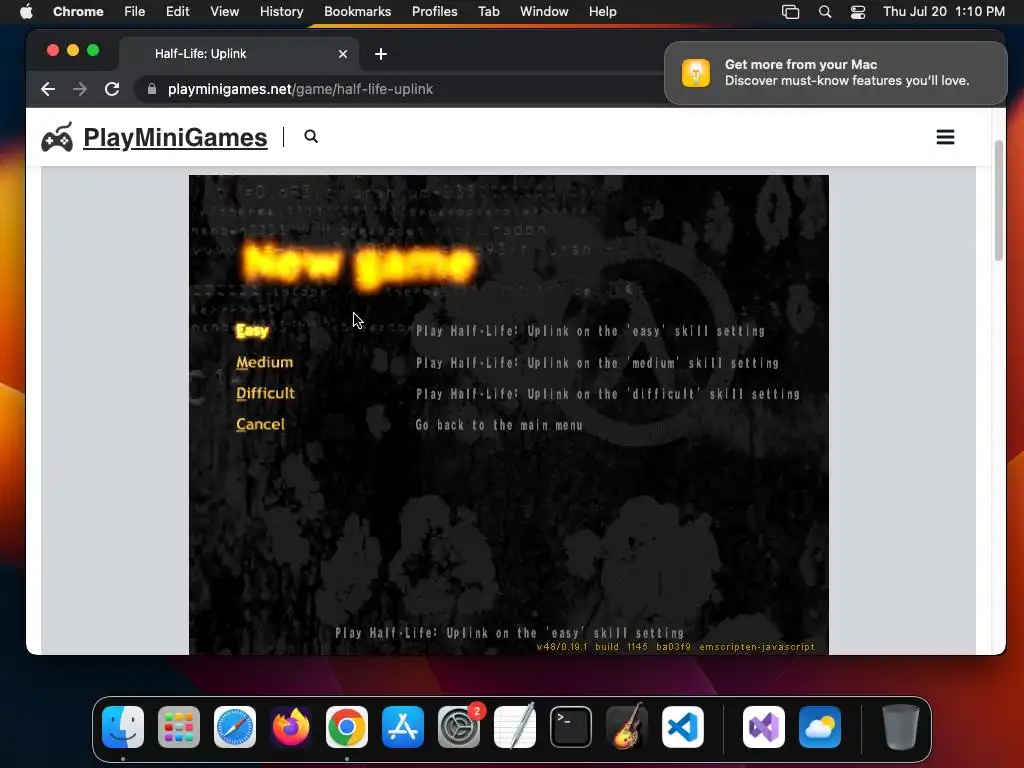Open the Chrome application menu
The image size is (1024, 768).
78,12
